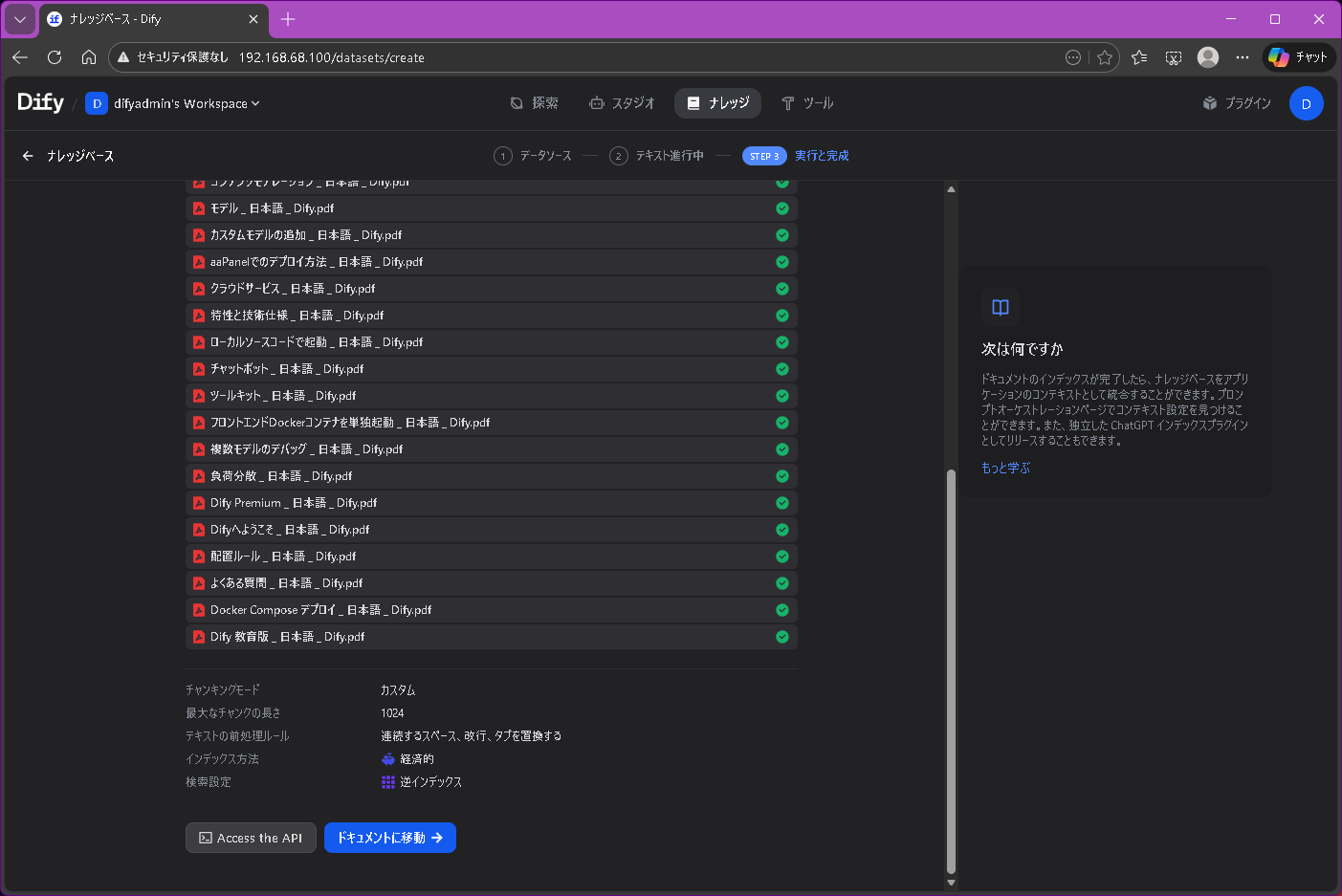Viewport: 1342px width, 896px height.
Task: Open the browser favorites list icon
Action: tap(1139, 57)
